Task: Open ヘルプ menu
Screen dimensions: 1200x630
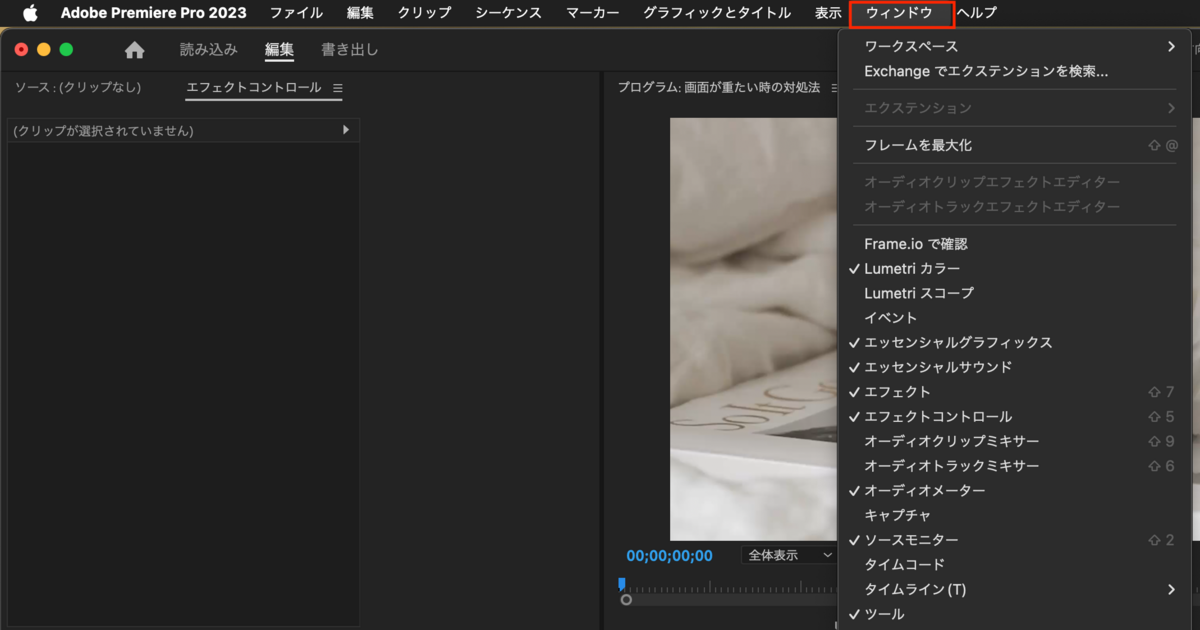Action: click(x=976, y=13)
